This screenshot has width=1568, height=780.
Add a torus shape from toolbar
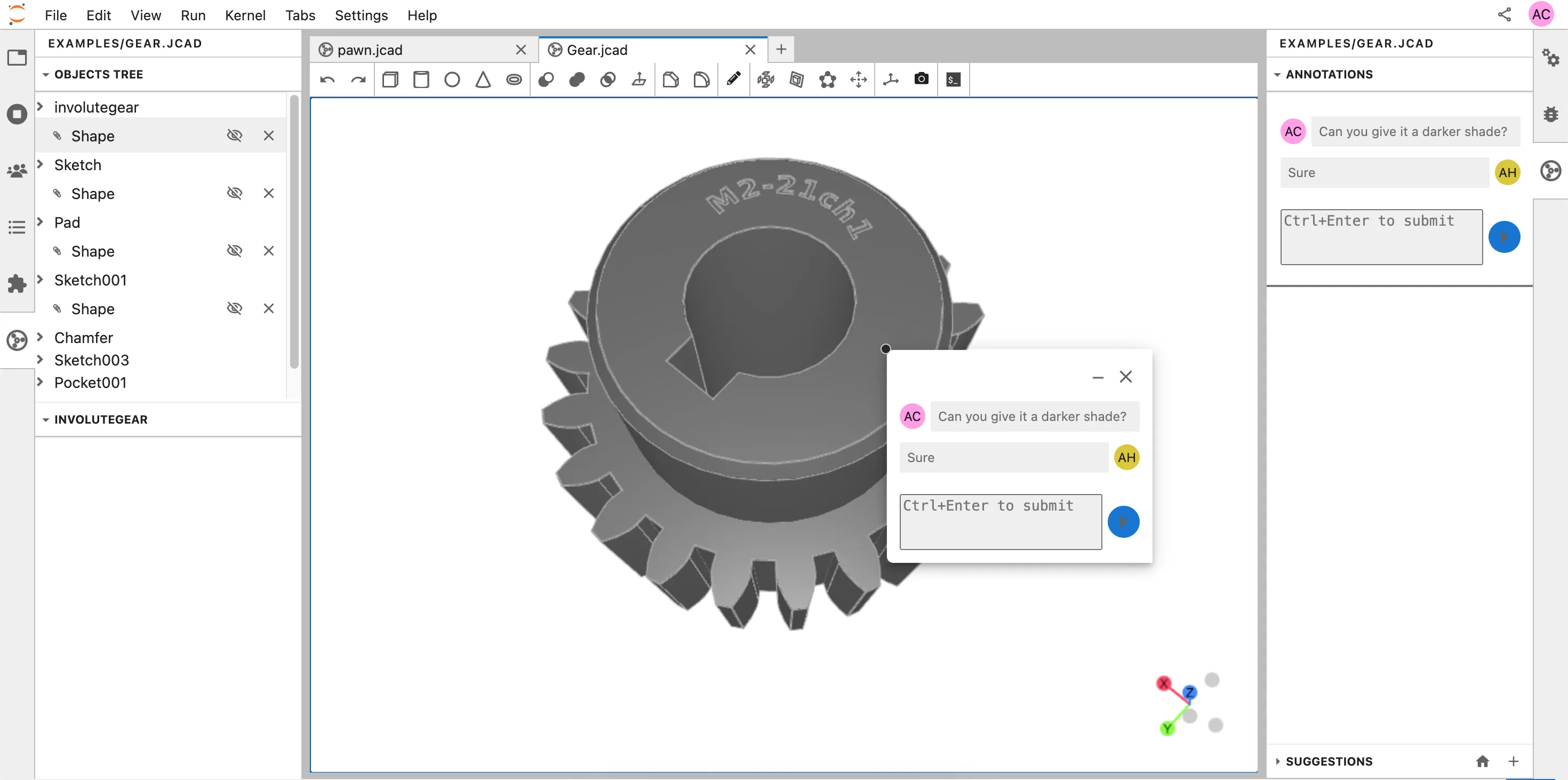coord(514,80)
